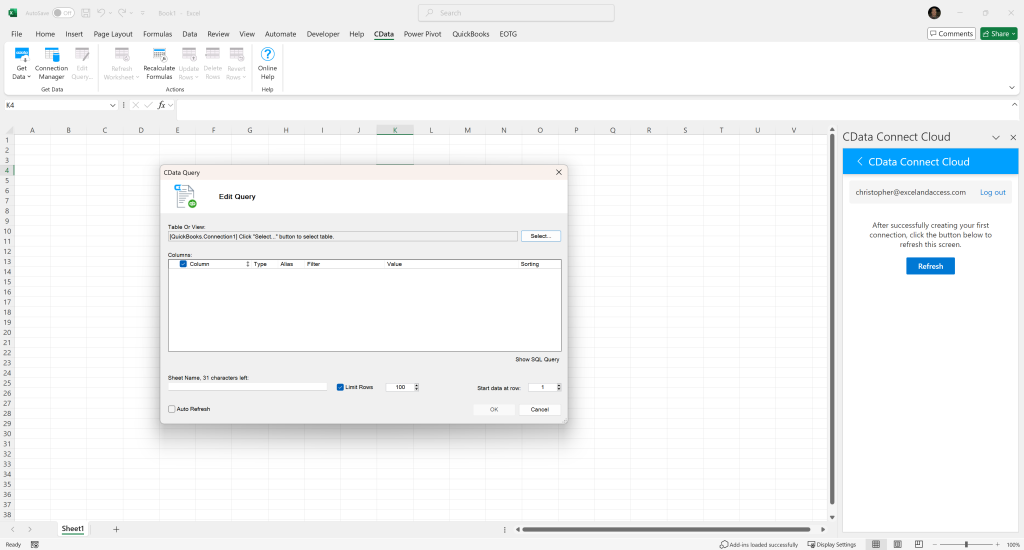This screenshot has height=550, width=1024.
Task: Click the Undo icon in the title bar
Action: point(101,13)
